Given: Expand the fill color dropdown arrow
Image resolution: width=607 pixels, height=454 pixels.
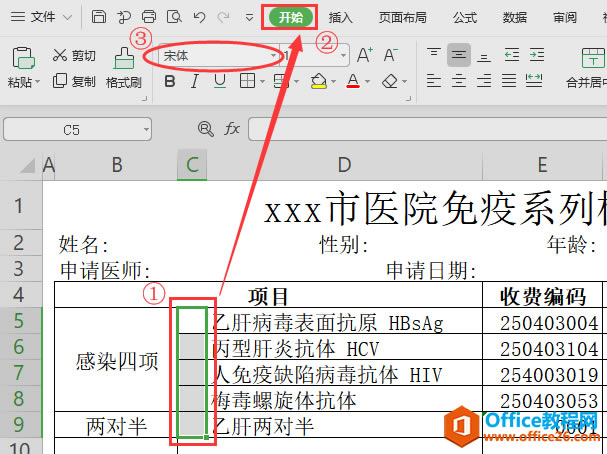Looking at the screenshot, I should click(x=333, y=82).
